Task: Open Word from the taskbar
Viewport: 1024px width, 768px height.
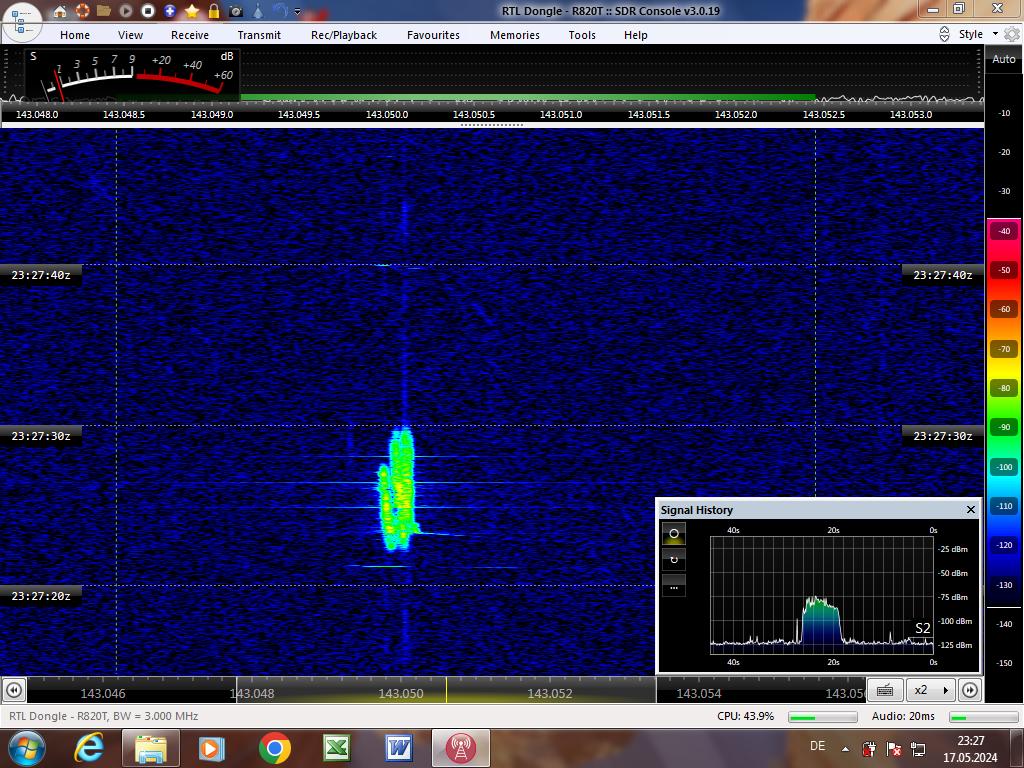Action: tap(398, 748)
